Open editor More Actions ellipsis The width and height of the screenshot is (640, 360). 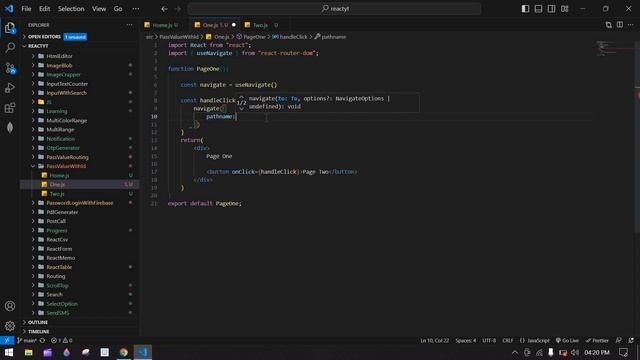click(x=631, y=25)
